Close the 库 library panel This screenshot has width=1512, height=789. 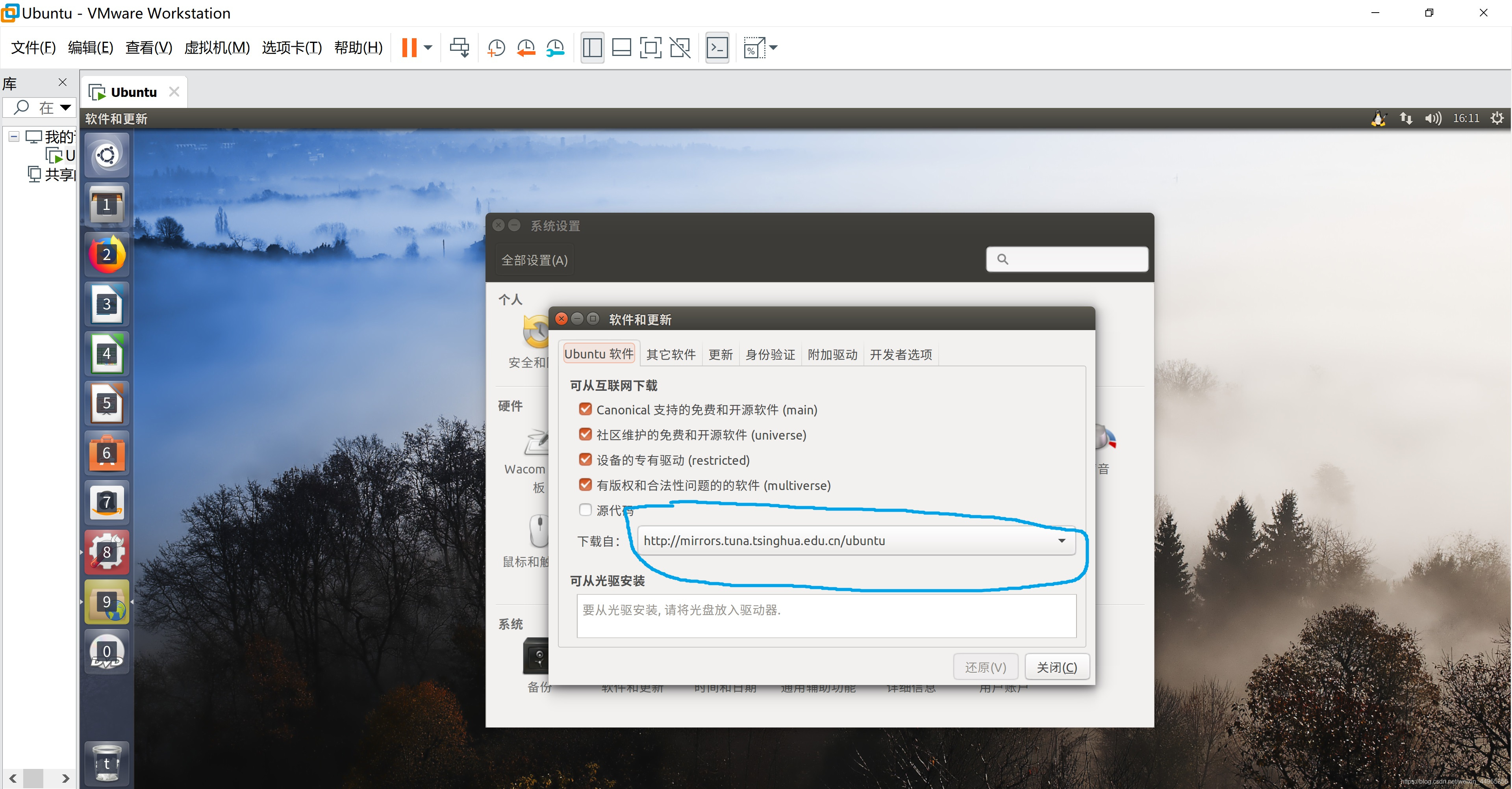pos(63,82)
